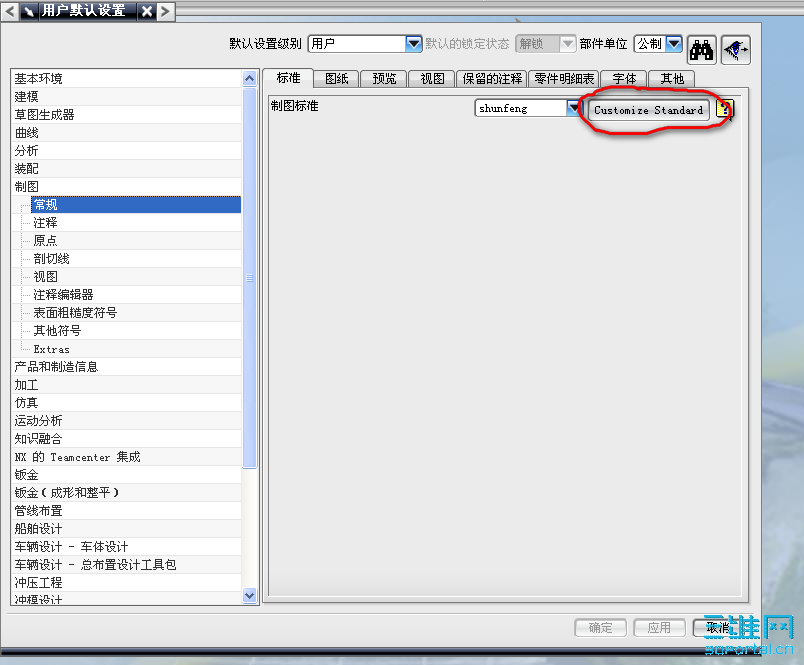Click the pin icon in the title tab
Viewport: 804px width, 665px height.
coord(29,11)
